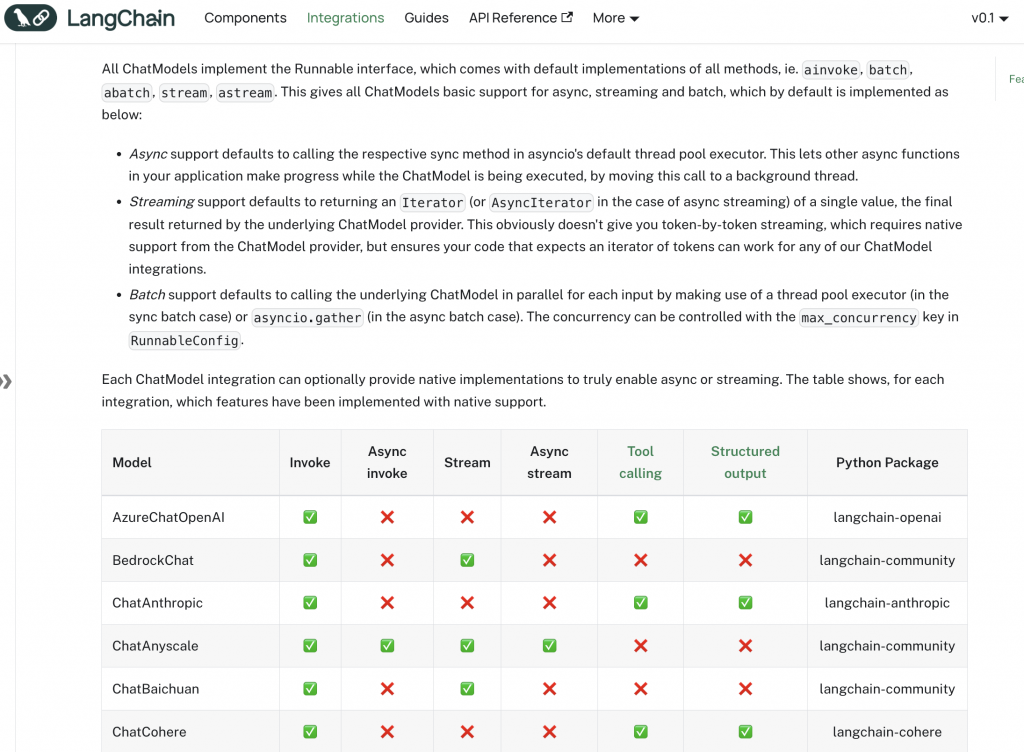Expand the collapsed sidebar with the chevron arrows
Image resolution: width=1024 pixels, height=752 pixels.
6,381
